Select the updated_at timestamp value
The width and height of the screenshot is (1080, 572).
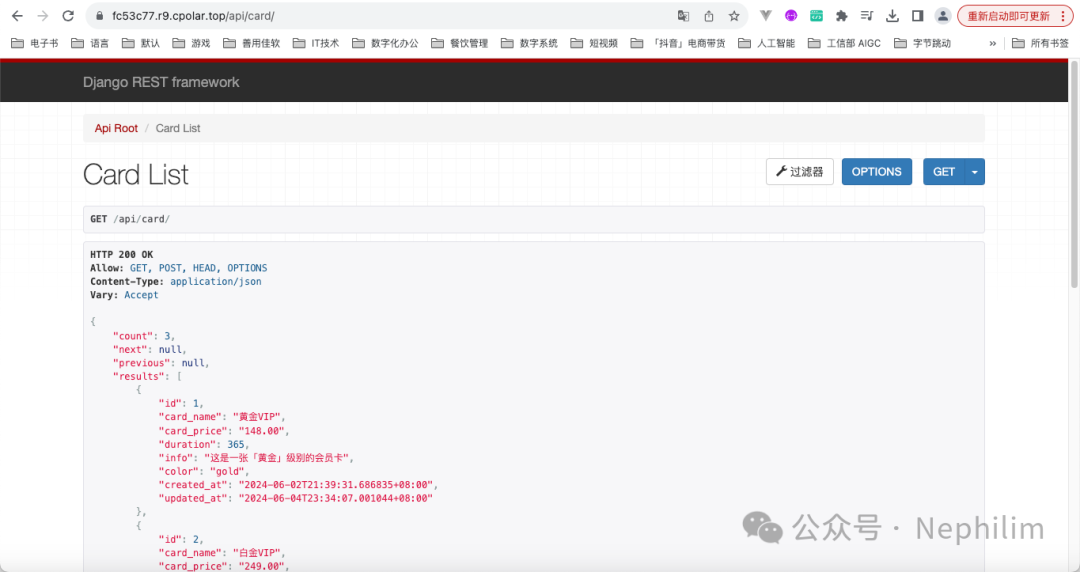point(335,498)
